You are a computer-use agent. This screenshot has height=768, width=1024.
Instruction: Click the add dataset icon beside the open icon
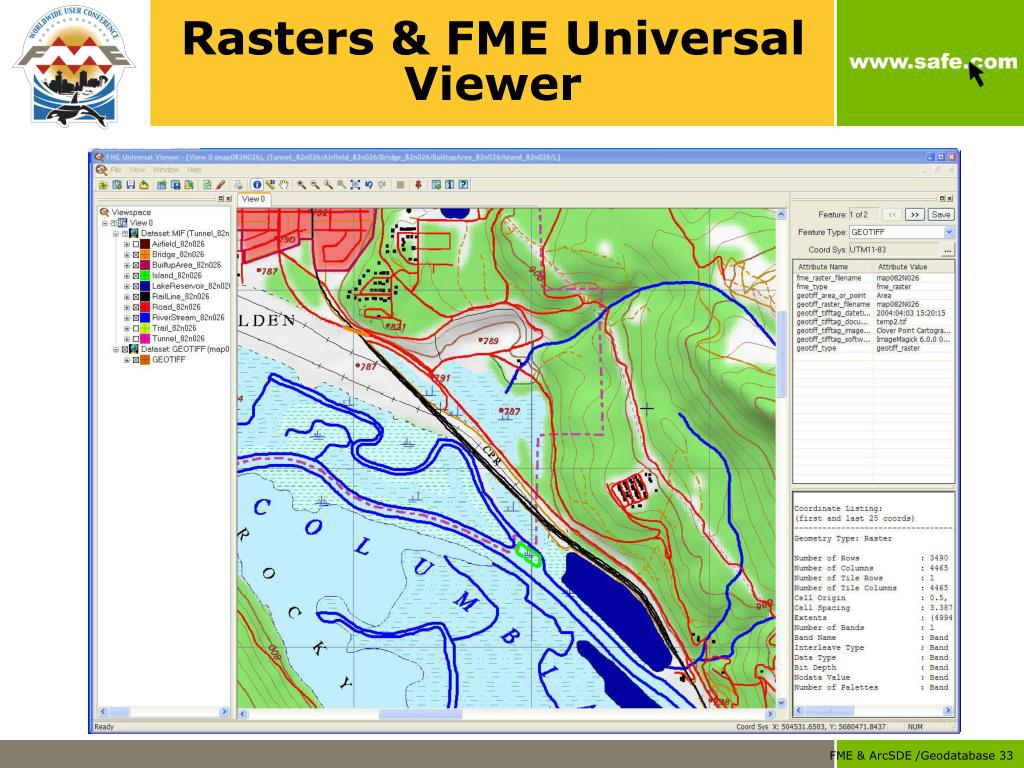pos(117,185)
